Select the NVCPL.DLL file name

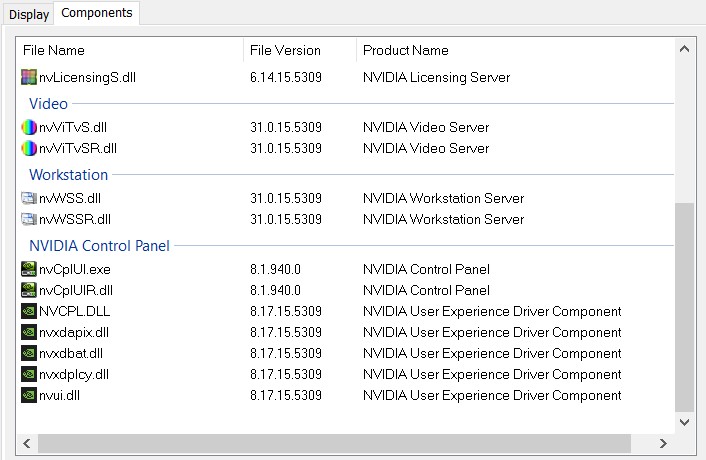click(75, 311)
